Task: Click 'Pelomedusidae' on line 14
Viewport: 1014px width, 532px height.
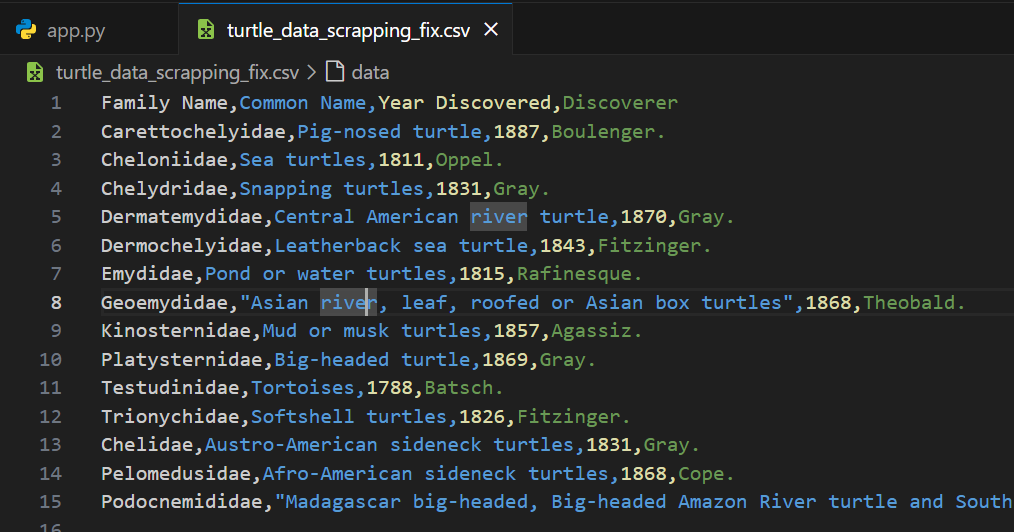Action: (176, 473)
